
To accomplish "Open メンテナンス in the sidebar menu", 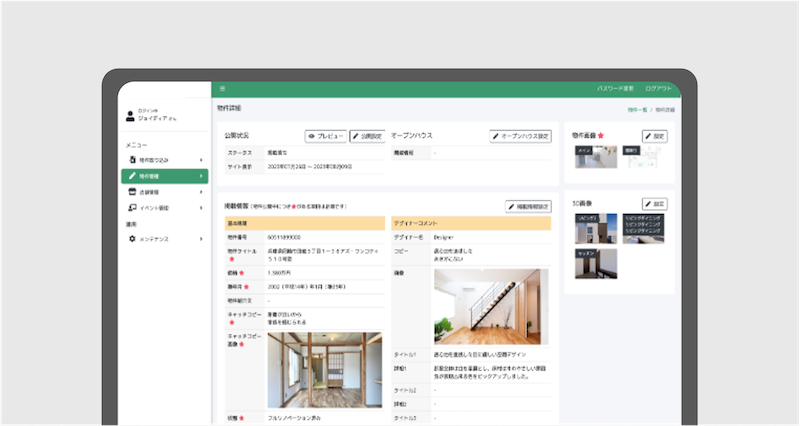I will [165, 239].
